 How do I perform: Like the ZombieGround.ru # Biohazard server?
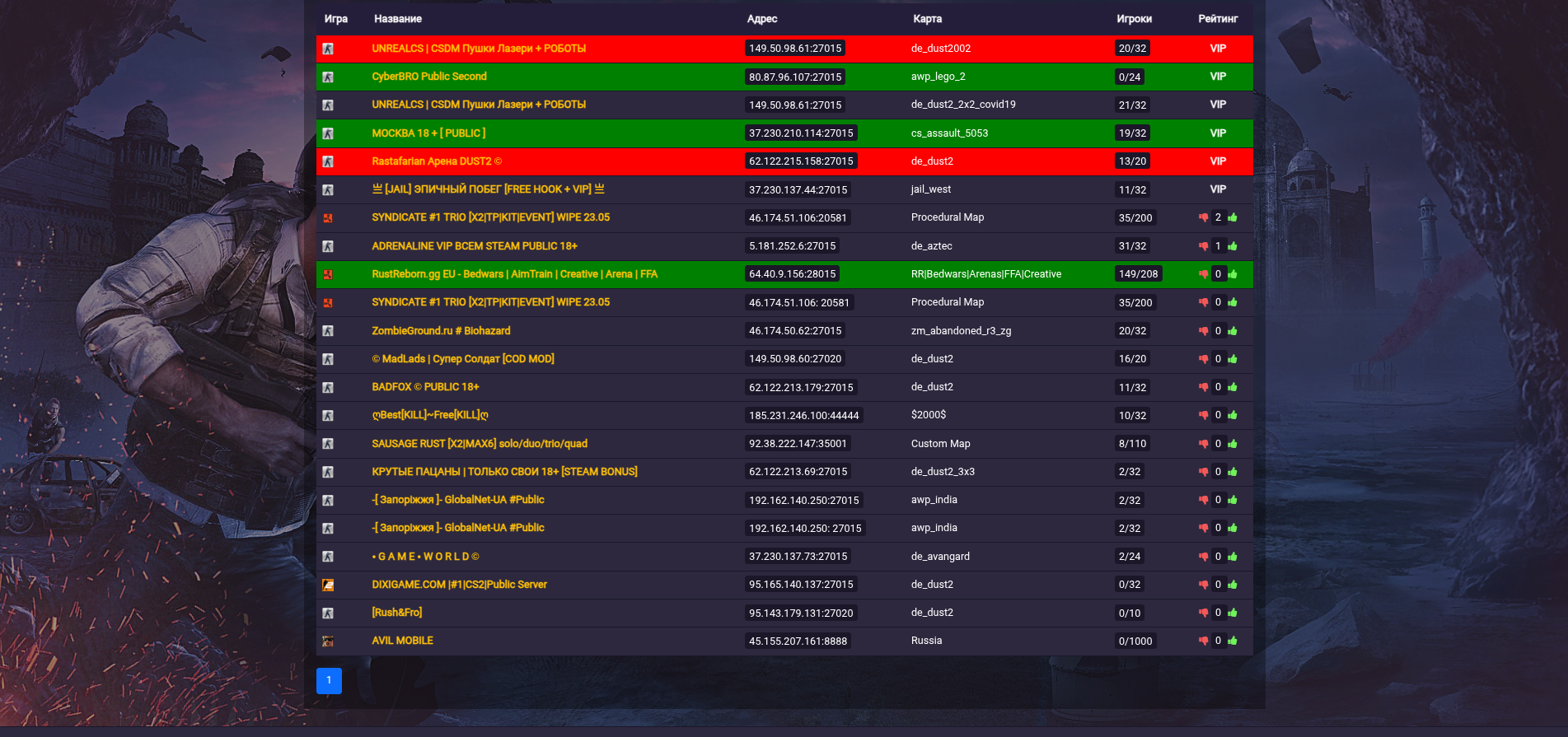pos(1233,330)
